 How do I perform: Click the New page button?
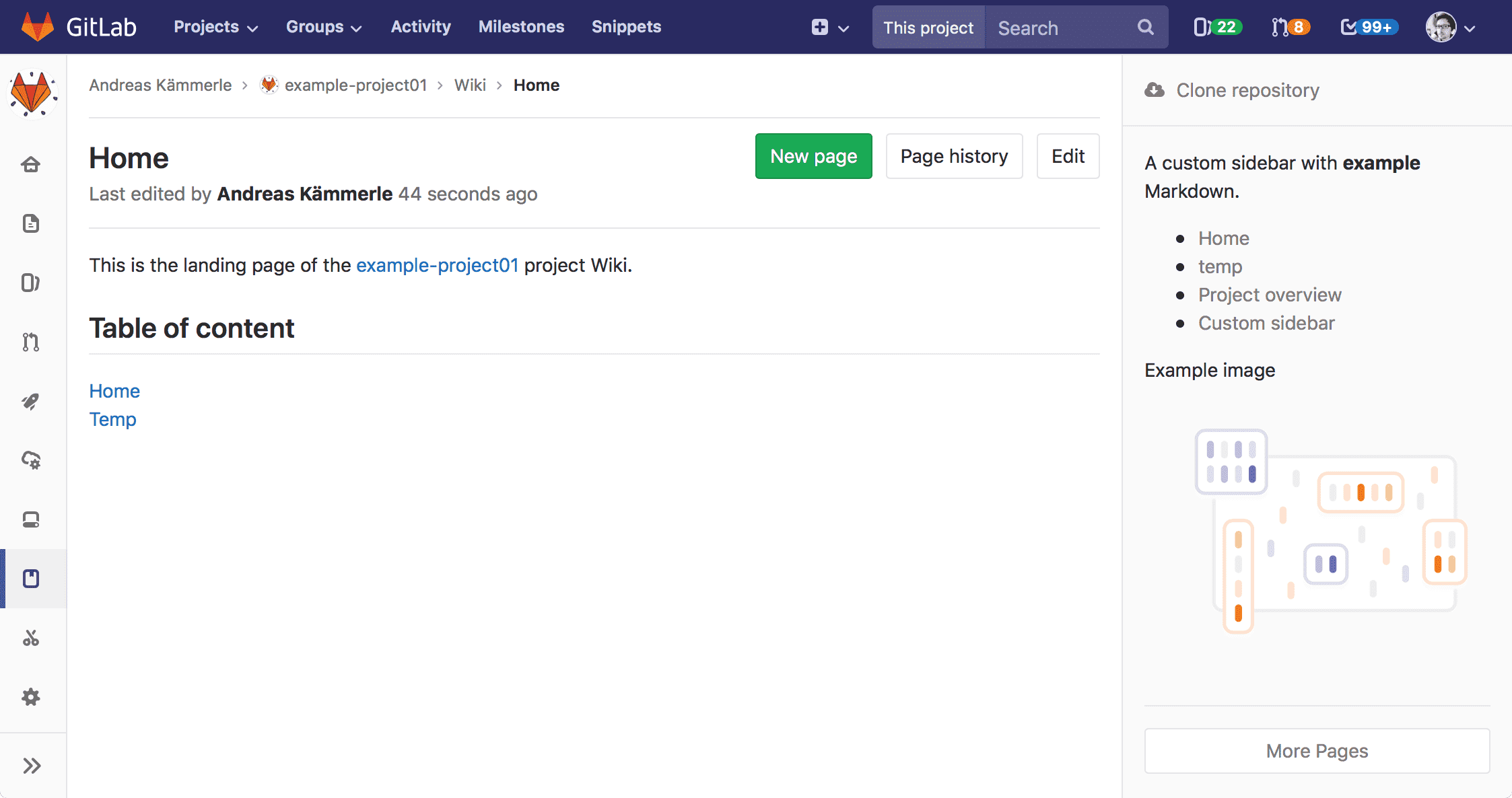click(x=814, y=156)
